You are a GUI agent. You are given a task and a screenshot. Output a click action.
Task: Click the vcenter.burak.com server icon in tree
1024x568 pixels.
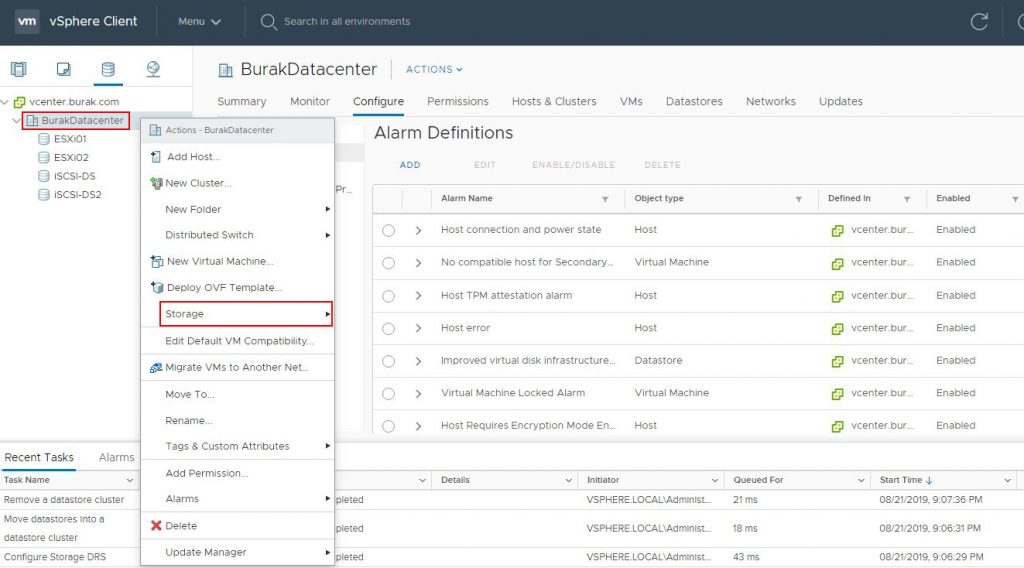20,102
